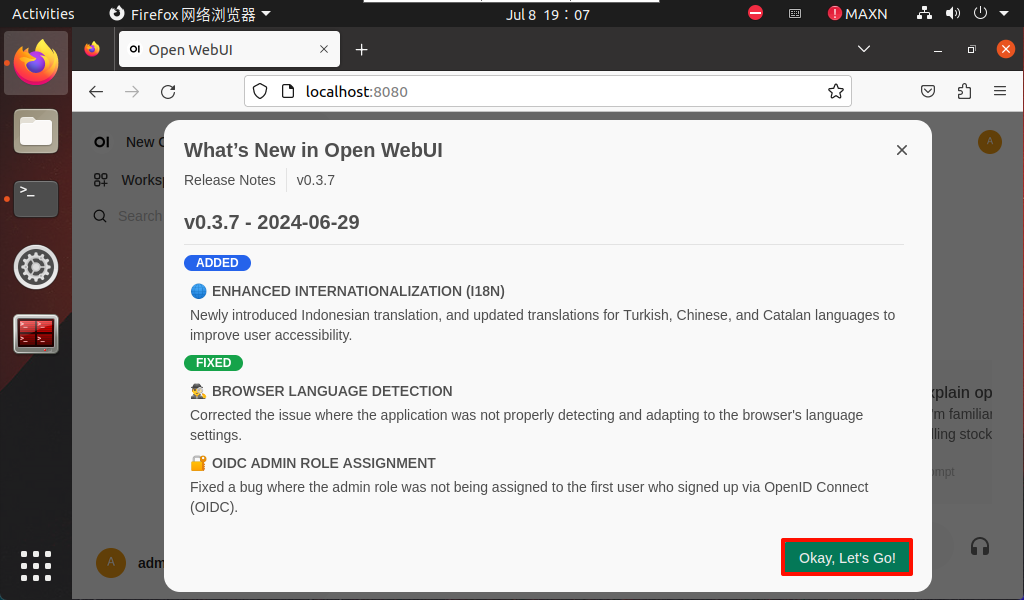
Task: Open a new browser tab
Action: click(362, 50)
